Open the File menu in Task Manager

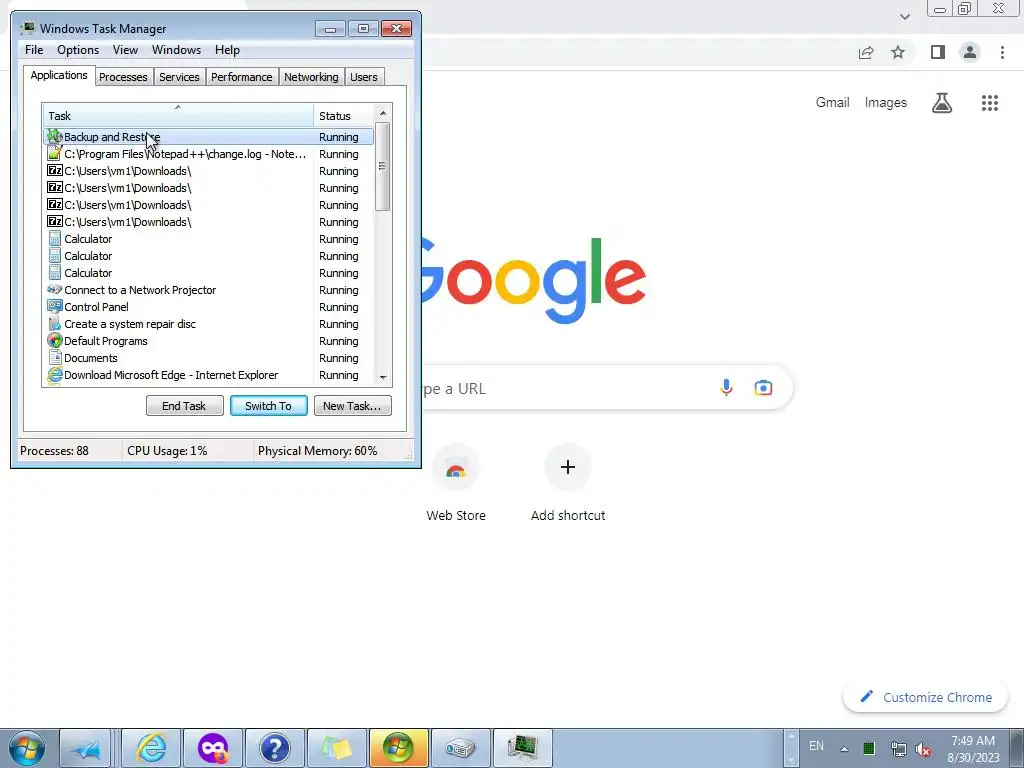click(x=34, y=50)
